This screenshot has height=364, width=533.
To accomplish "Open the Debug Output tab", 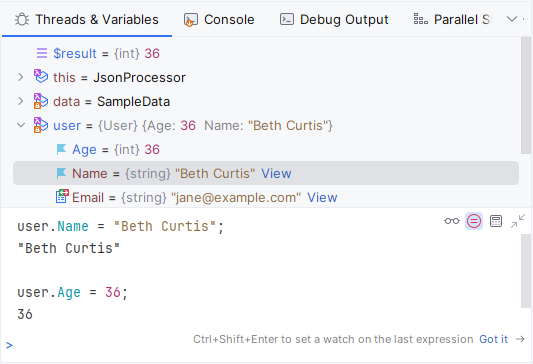I will point(334,19).
